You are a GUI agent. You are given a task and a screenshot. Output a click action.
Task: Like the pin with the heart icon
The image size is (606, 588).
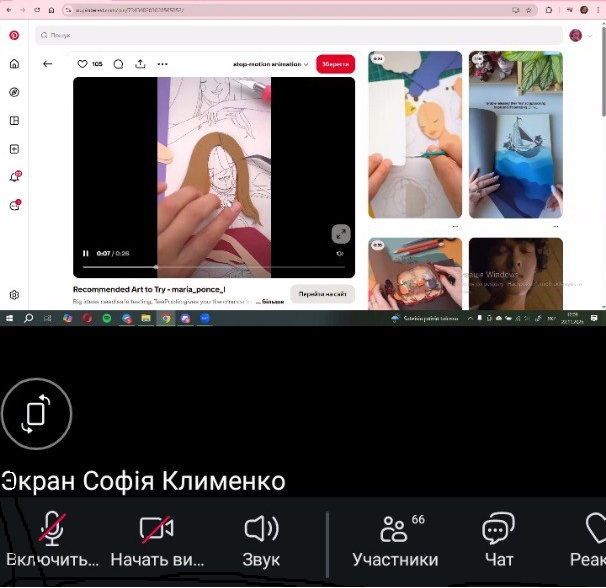pyautogui.click(x=83, y=64)
